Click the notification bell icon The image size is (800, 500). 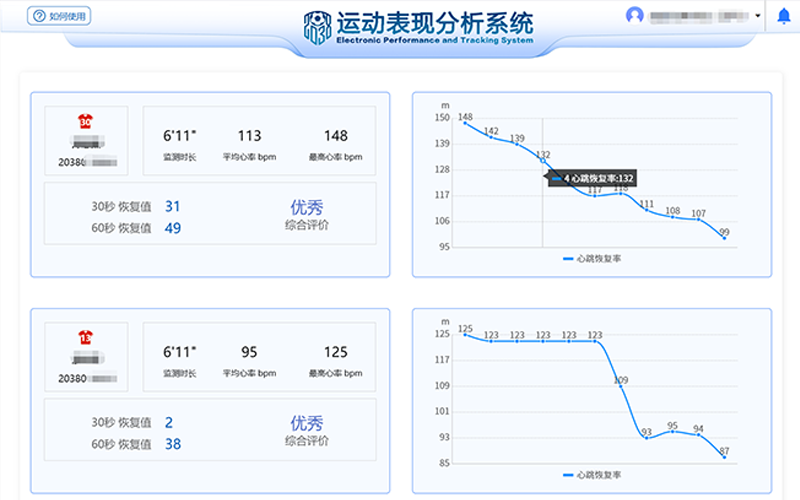784,16
